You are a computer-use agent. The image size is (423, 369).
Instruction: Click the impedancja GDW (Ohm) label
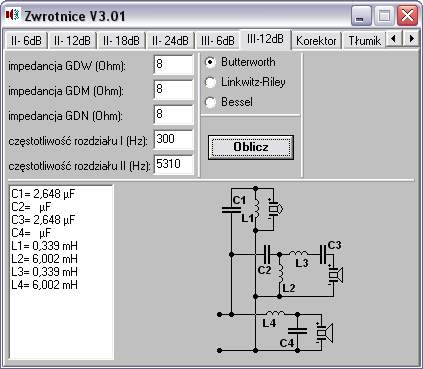click(x=67, y=66)
